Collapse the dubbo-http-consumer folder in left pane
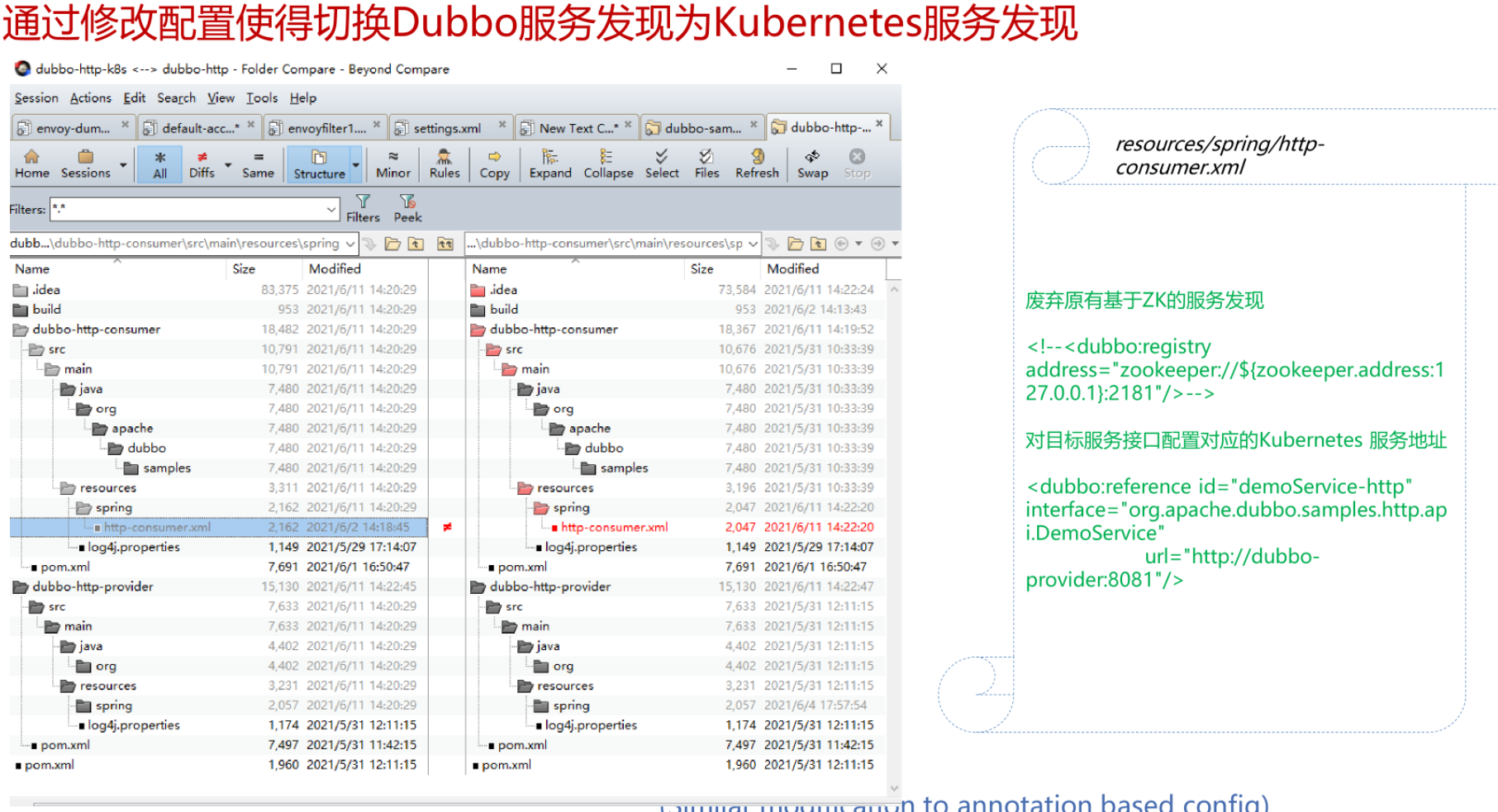This screenshot has height=812, width=1498. pyautogui.click(x=20, y=330)
